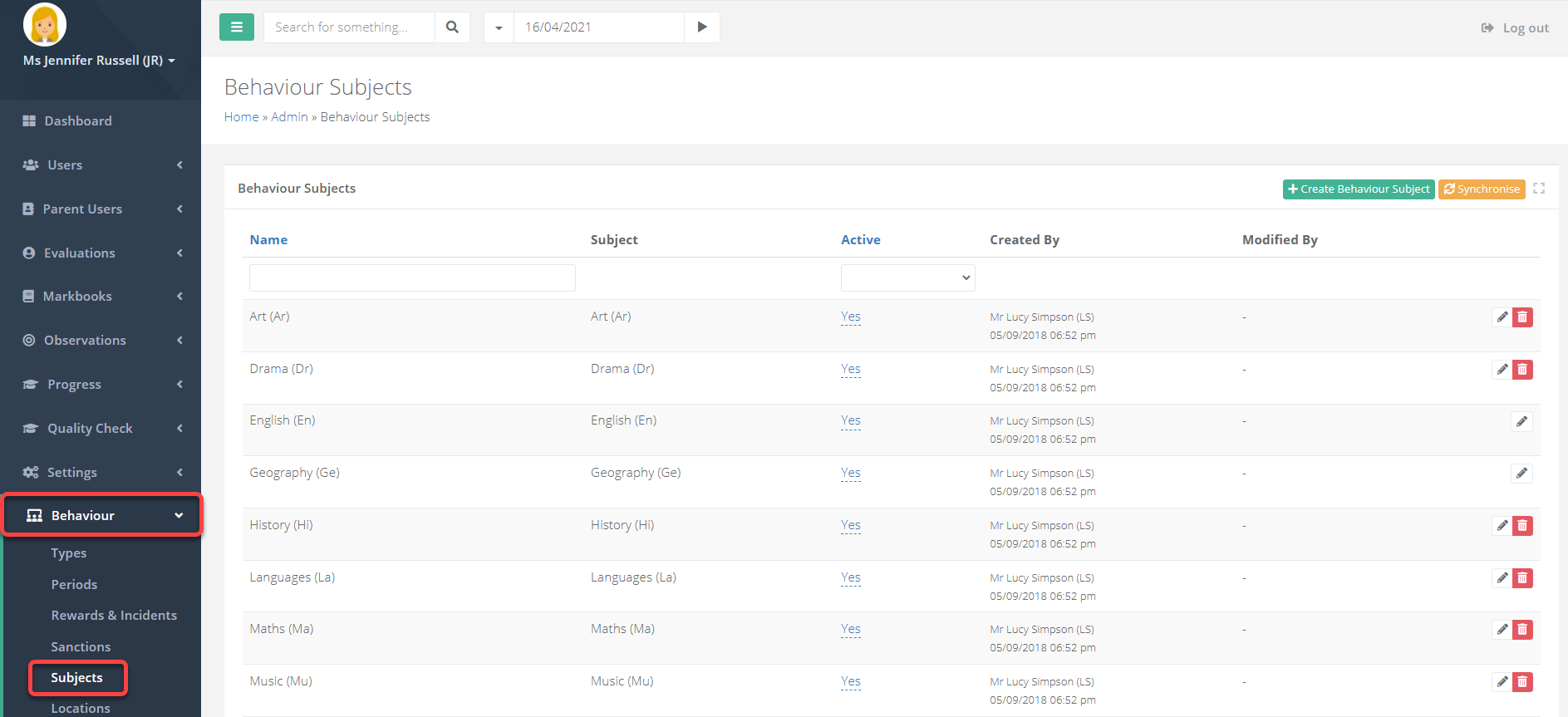Toggle Active Yes for Drama (Dr)

[851, 369]
